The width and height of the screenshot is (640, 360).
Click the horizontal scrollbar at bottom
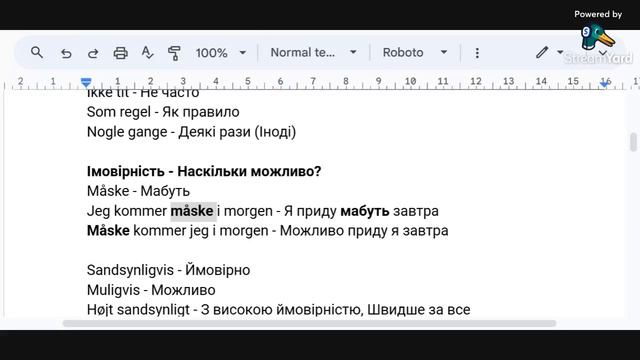click(309, 323)
